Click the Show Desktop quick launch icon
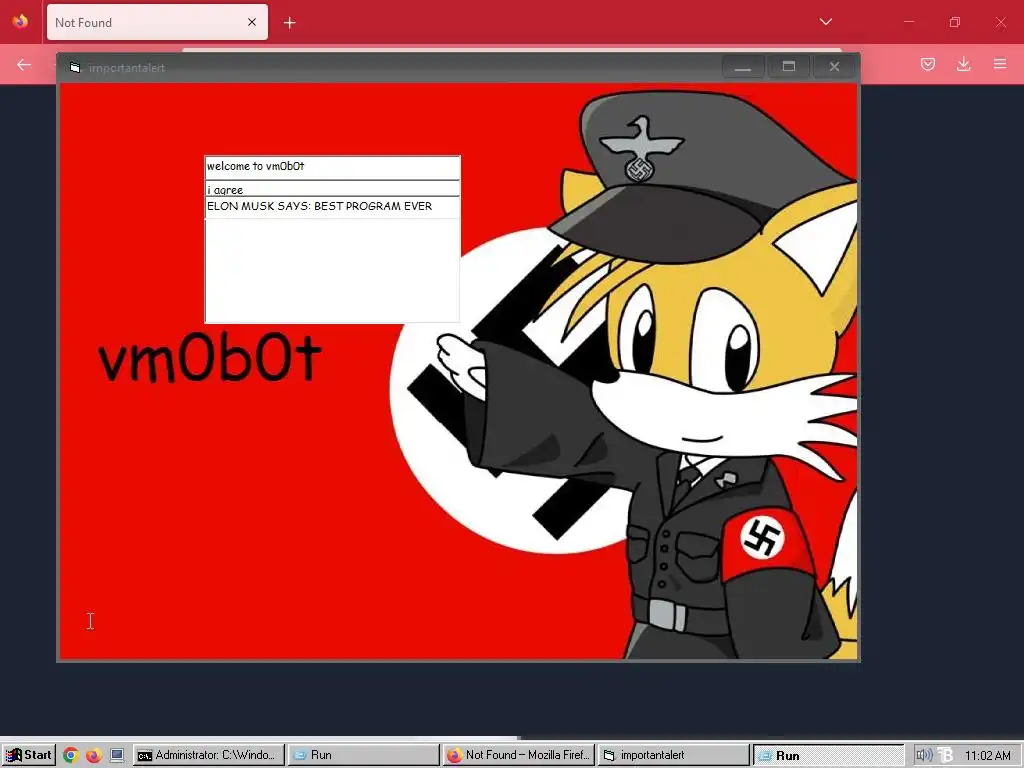This screenshot has height=768, width=1024. pyautogui.click(x=118, y=756)
